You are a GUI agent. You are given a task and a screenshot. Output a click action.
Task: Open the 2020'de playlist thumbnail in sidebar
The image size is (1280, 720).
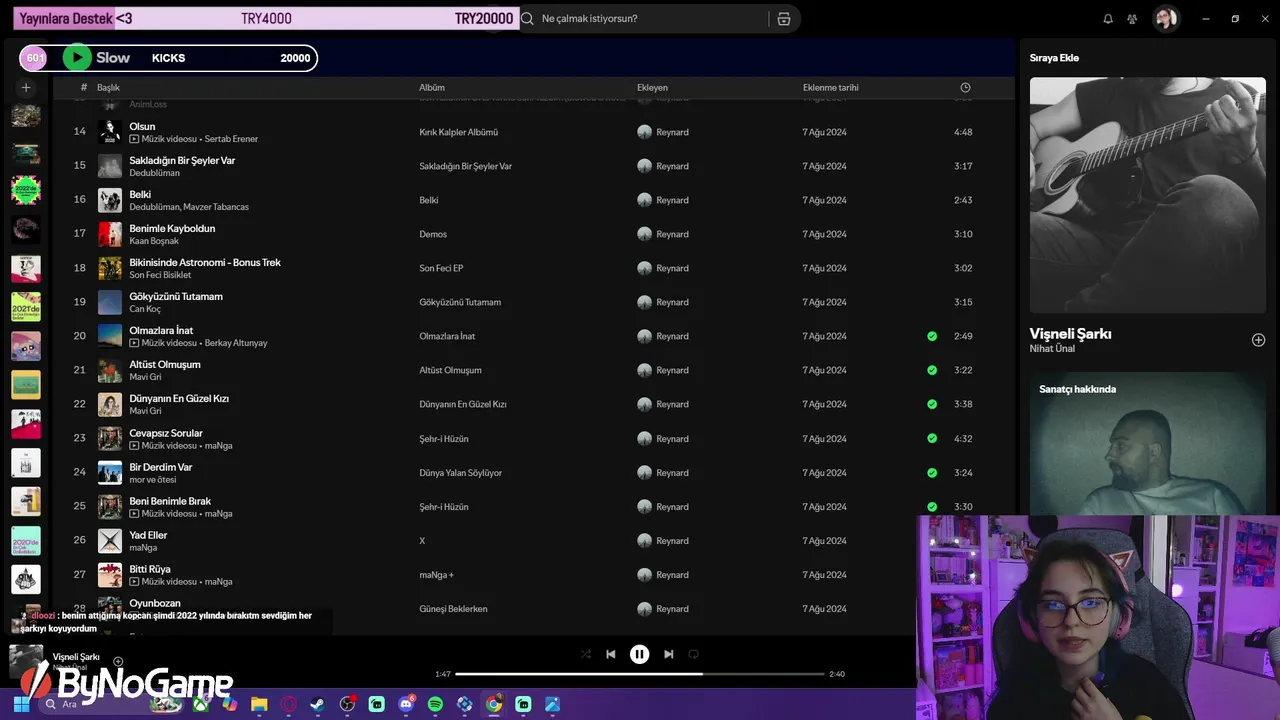tap(26, 541)
